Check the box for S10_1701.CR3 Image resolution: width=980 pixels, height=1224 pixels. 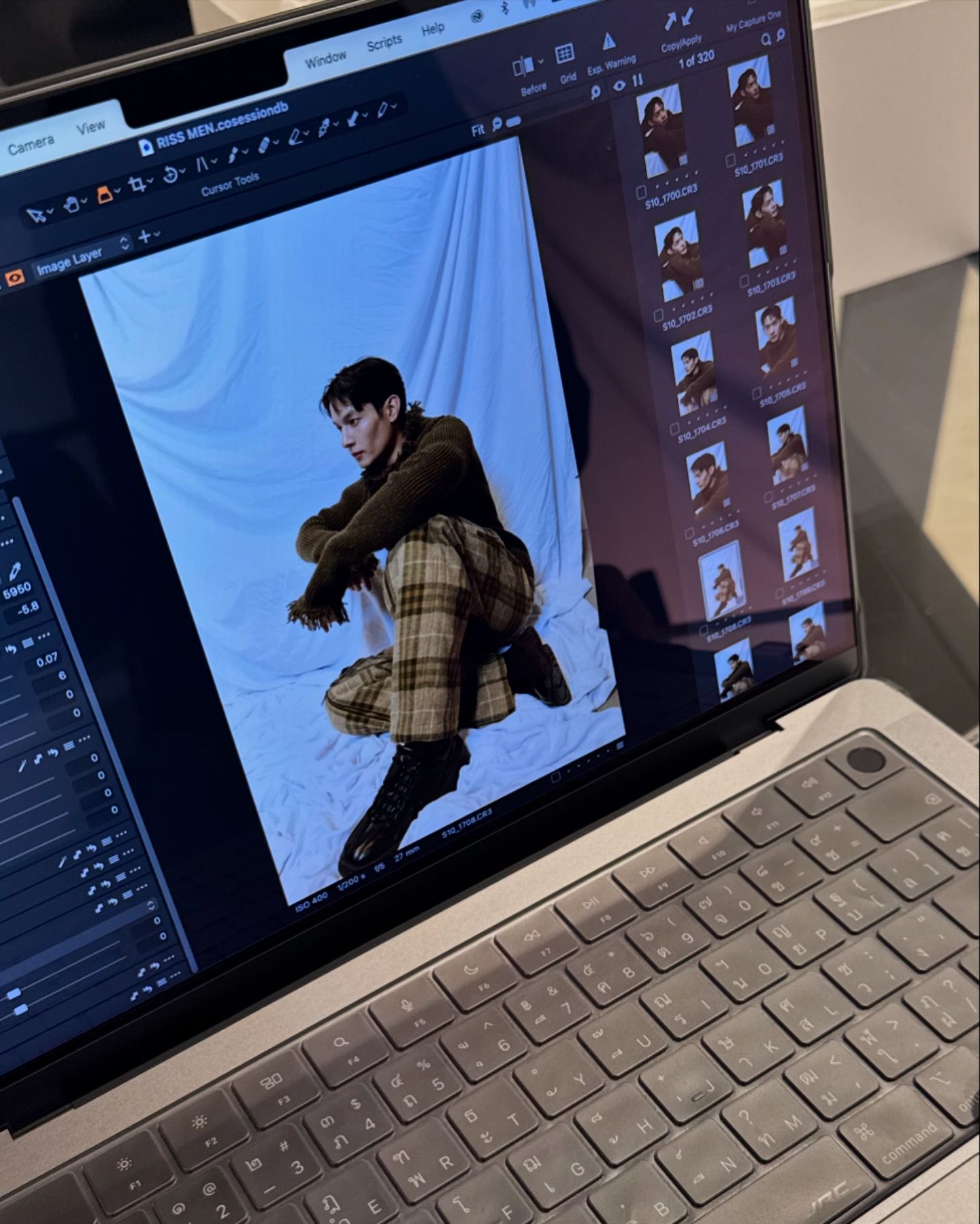coord(730,161)
